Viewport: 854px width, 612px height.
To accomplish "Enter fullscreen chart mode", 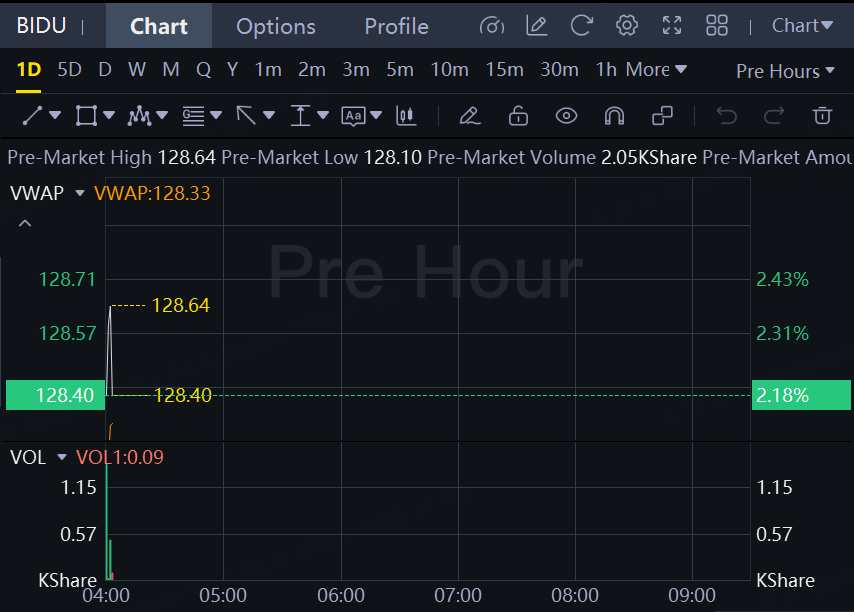I will 672,26.
